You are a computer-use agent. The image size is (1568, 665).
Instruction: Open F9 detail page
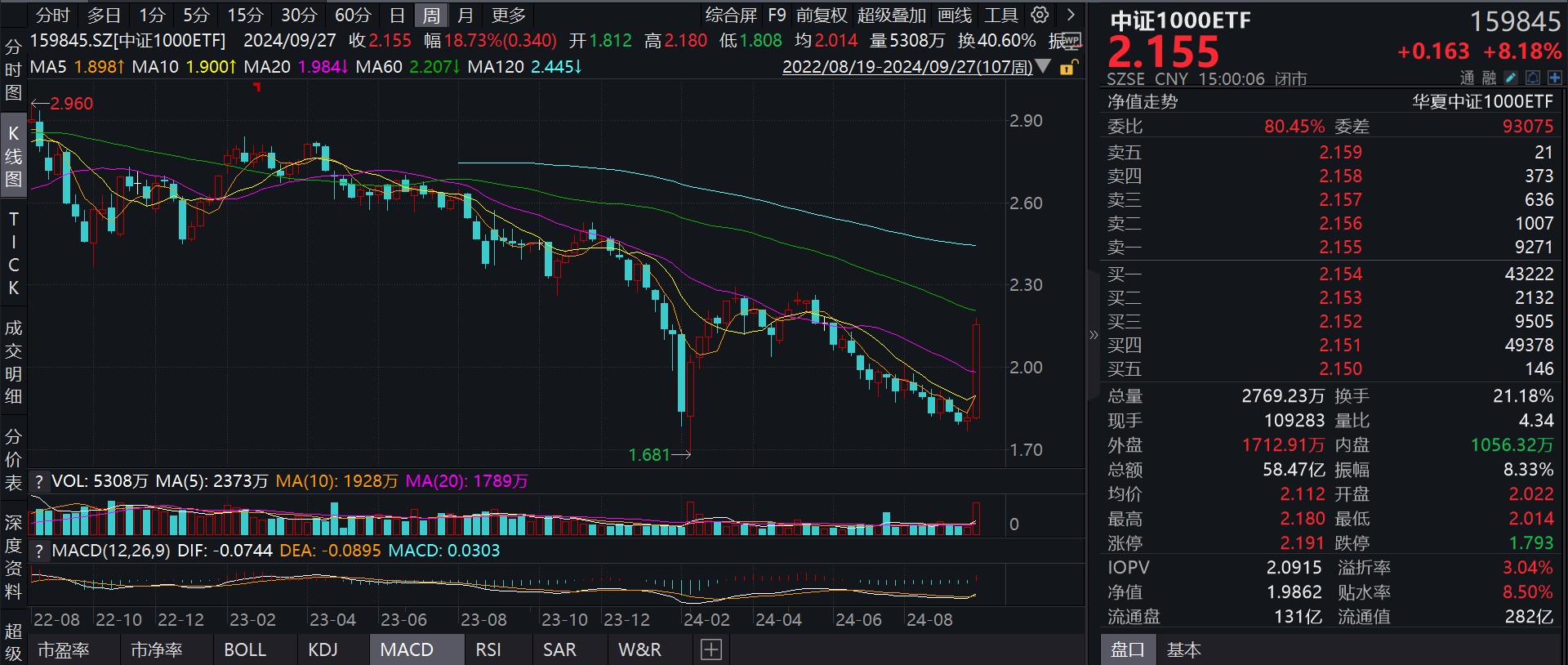pyautogui.click(x=777, y=15)
